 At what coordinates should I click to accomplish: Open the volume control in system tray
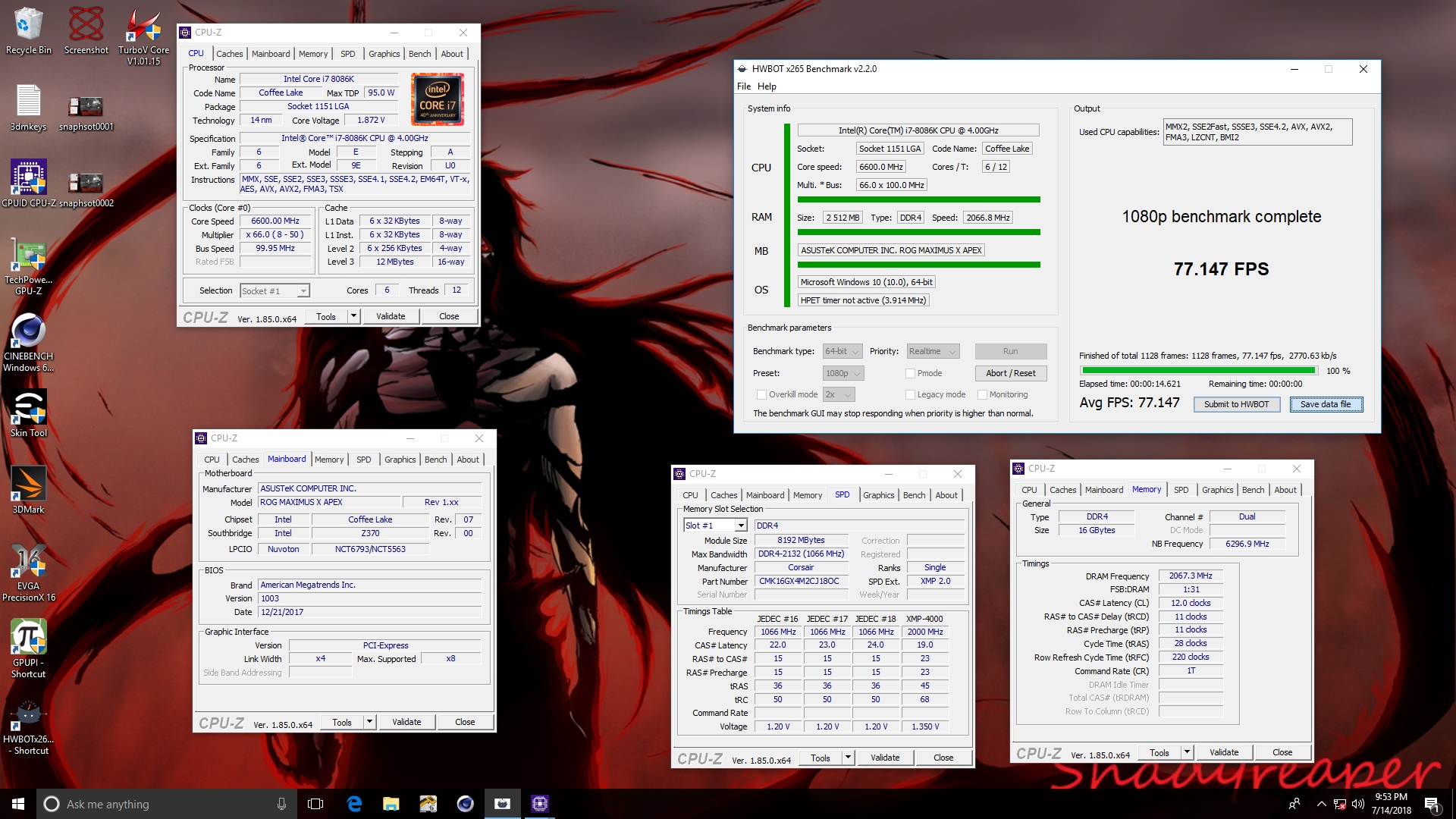tap(1357, 804)
